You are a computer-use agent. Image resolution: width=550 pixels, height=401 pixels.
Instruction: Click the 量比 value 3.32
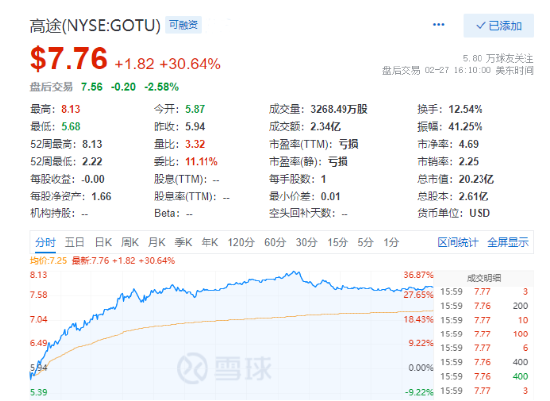(x=195, y=144)
